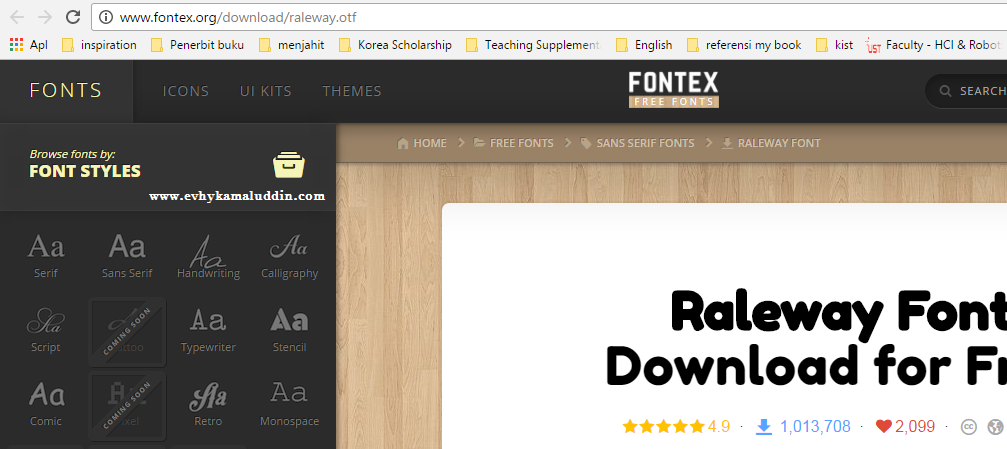Viewport: 1007px width, 449px height.
Task: Click the browser reload button
Action: [73, 17]
